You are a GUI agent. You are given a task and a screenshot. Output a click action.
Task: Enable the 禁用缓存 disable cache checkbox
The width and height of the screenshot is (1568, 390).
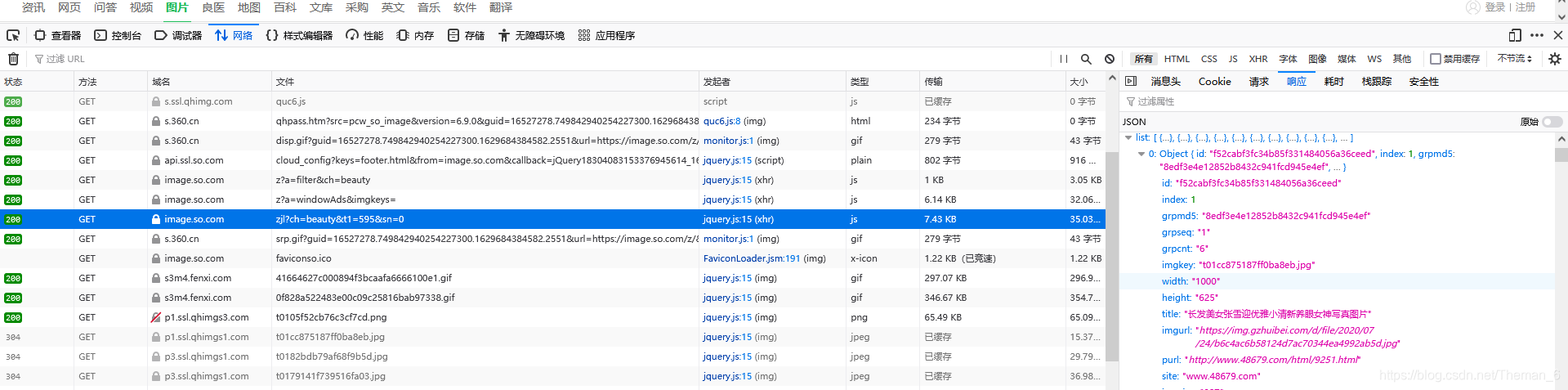point(1436,59)
